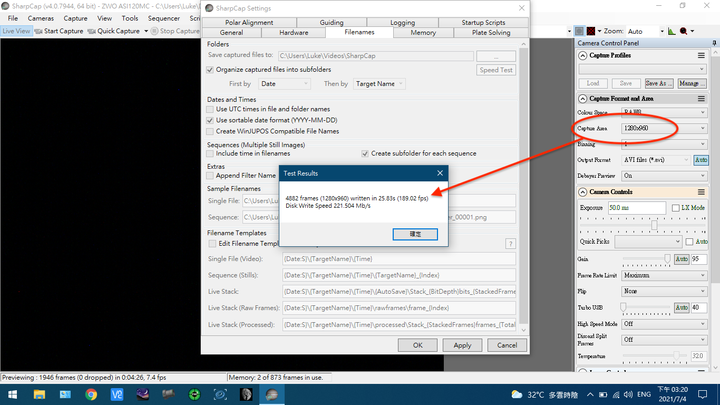This screenshot has height=405, width=720.
Task: Open the Colour Space dropdown
Action: pyautogui.click(x=664, y=112)
